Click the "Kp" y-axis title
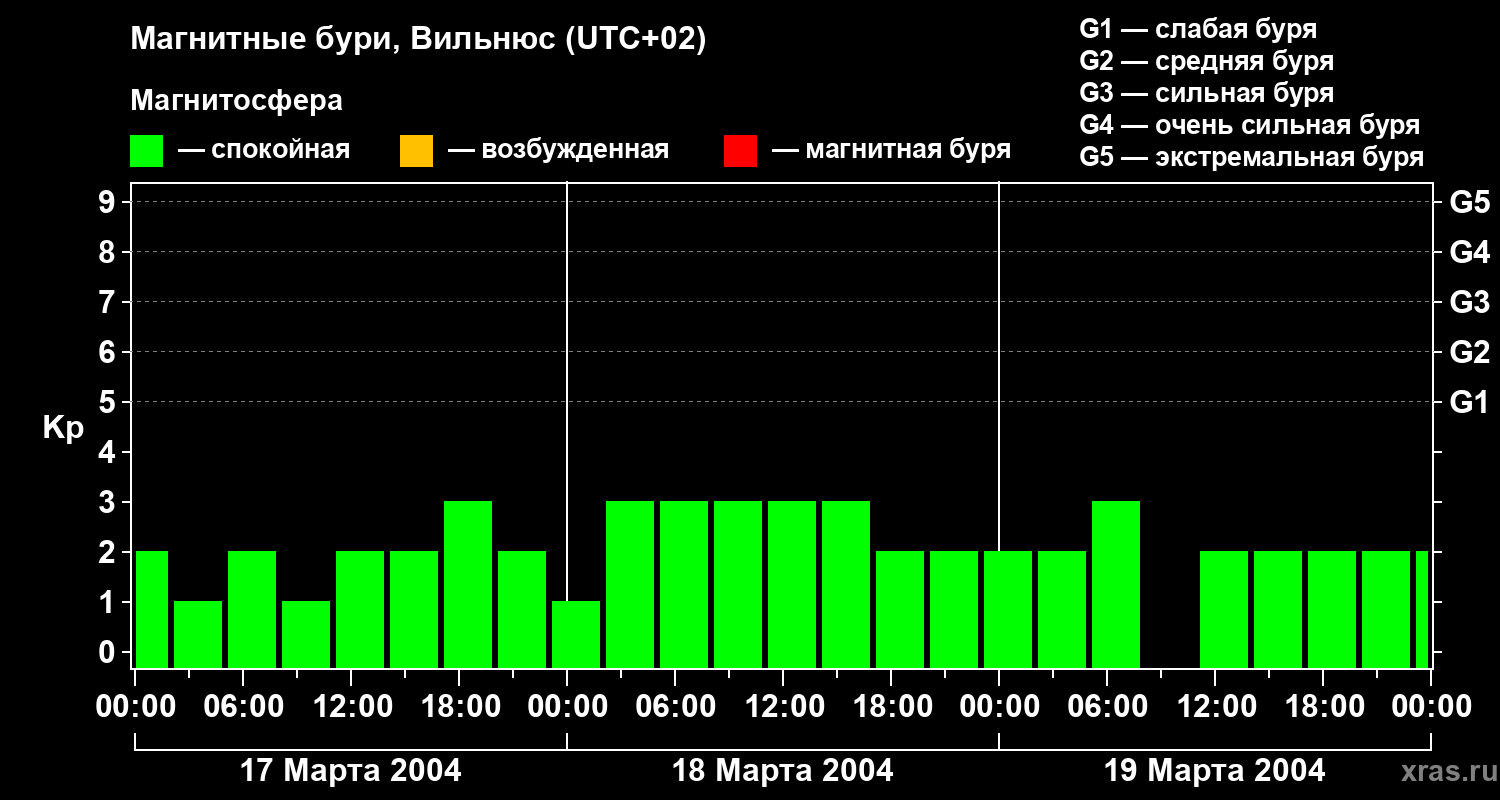1500x800 pixels. [x=63, y=428]
